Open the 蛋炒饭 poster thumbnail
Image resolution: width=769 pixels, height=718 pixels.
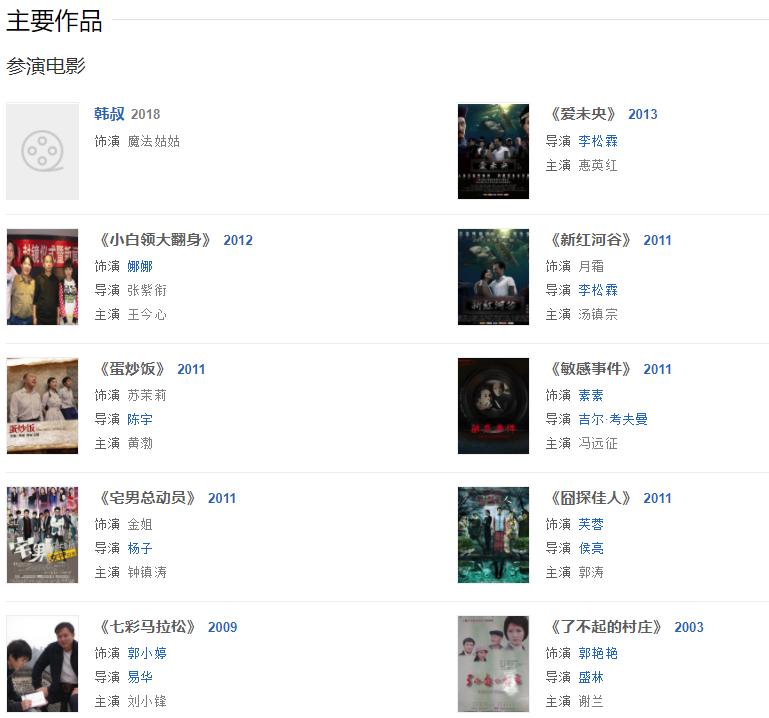coord(43,406)
